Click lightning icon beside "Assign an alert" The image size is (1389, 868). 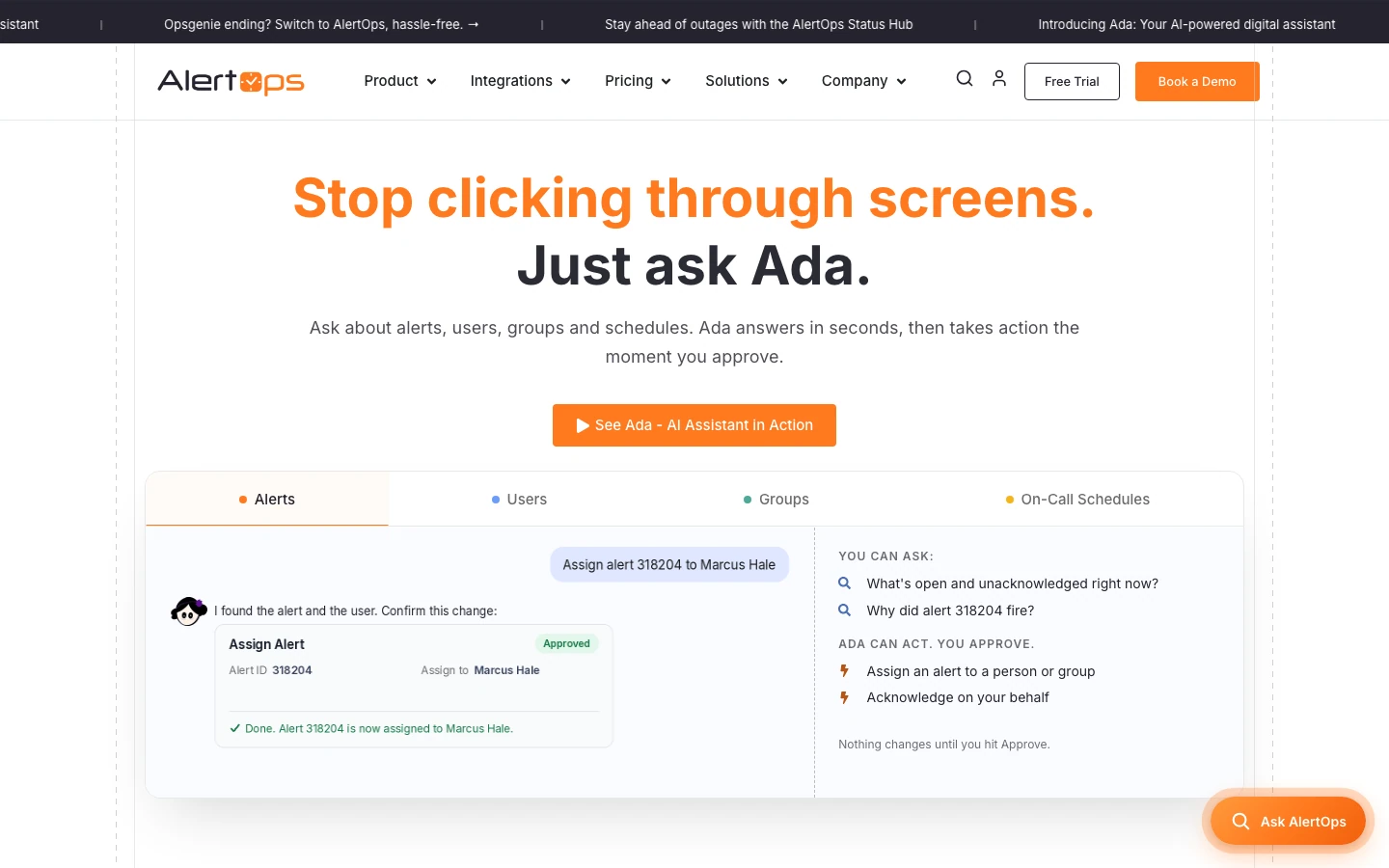point(844,671)
